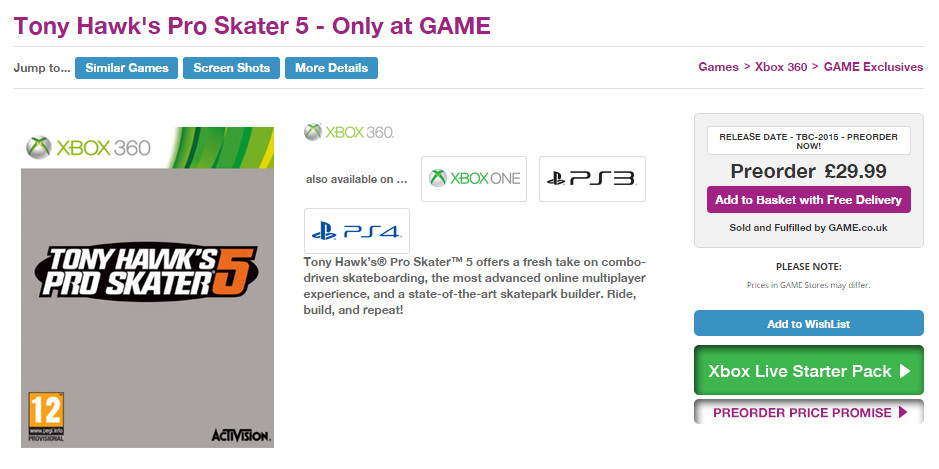Click the release date preorder notice
The image size is (939, 469).
click(808, 140)
